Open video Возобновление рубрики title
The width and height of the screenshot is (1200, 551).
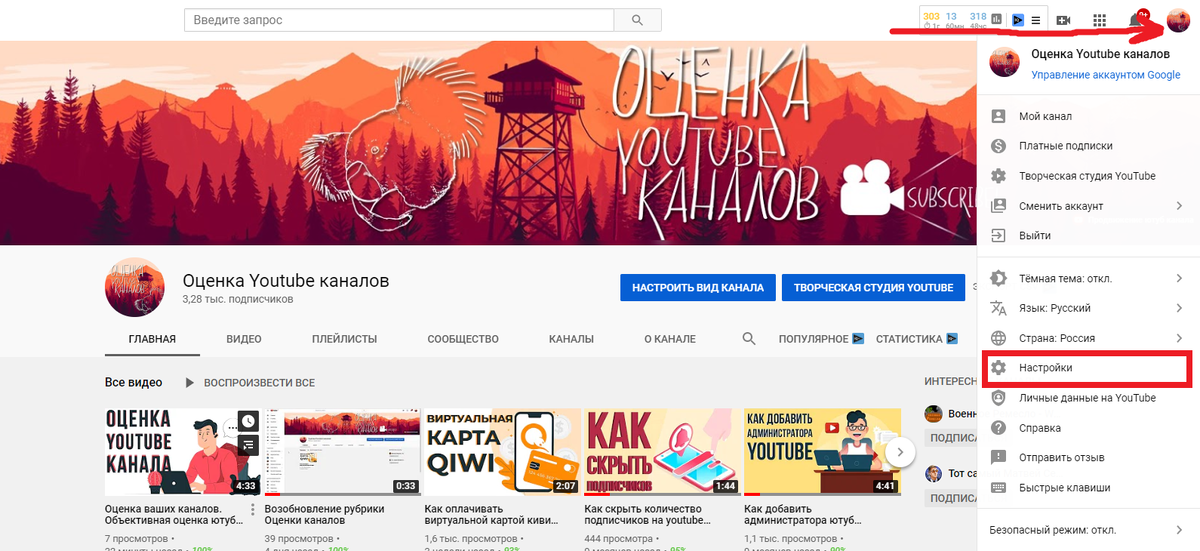tap(324, 515)
